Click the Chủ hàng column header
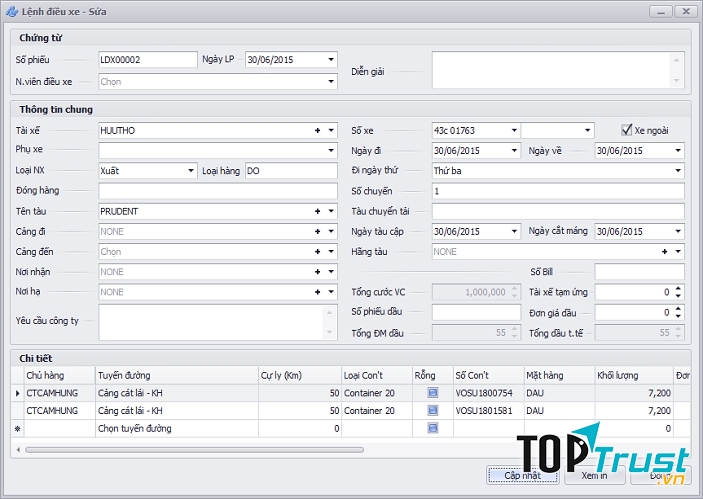Image resolution: width=703 pixels, height=499 pixels. coord(58,376)
